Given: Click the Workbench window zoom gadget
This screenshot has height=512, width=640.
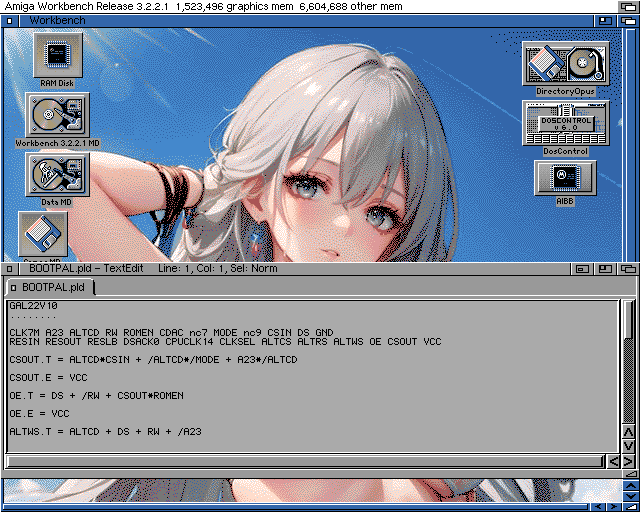Looking at the screenshot, I should pyautogui.click(x=605, y=20).
